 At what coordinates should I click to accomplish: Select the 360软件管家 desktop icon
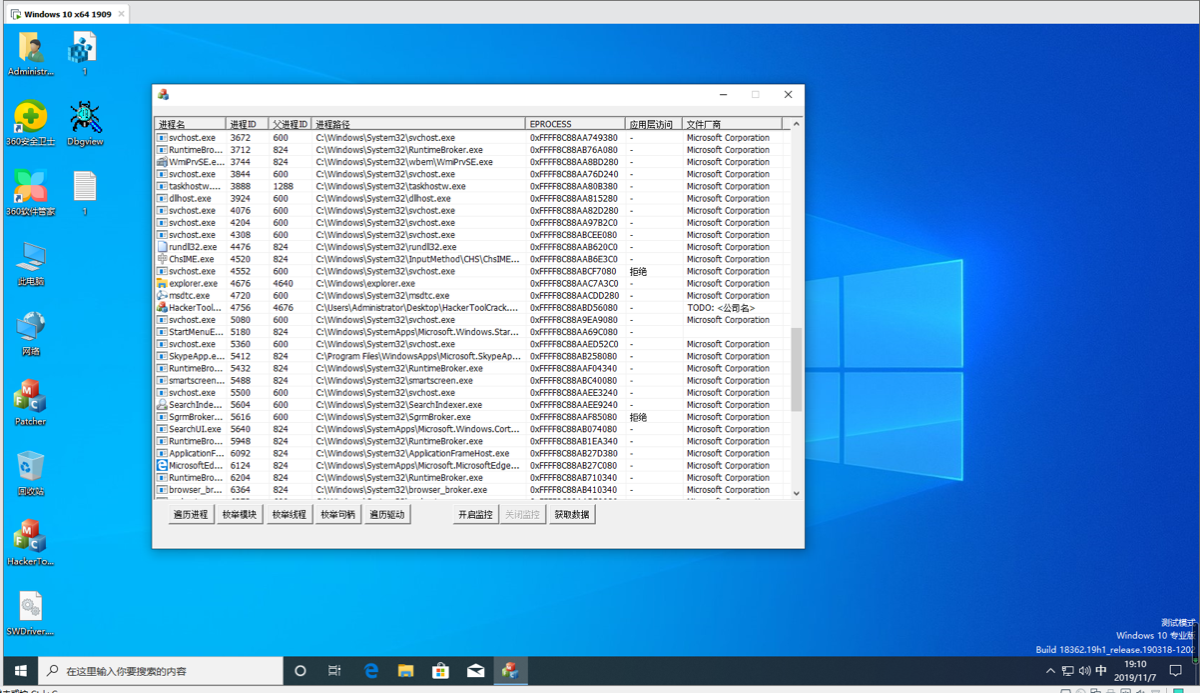(30, 193)
